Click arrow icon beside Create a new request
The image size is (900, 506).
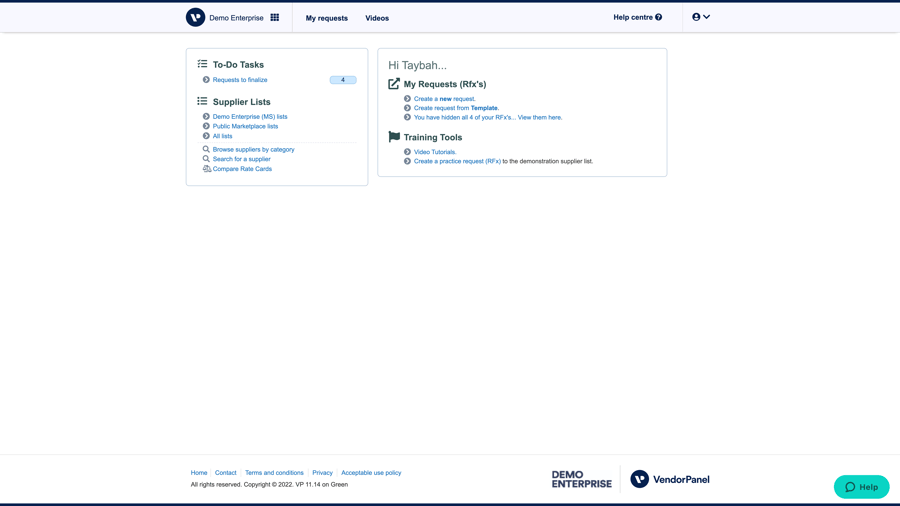pos(408,99)
